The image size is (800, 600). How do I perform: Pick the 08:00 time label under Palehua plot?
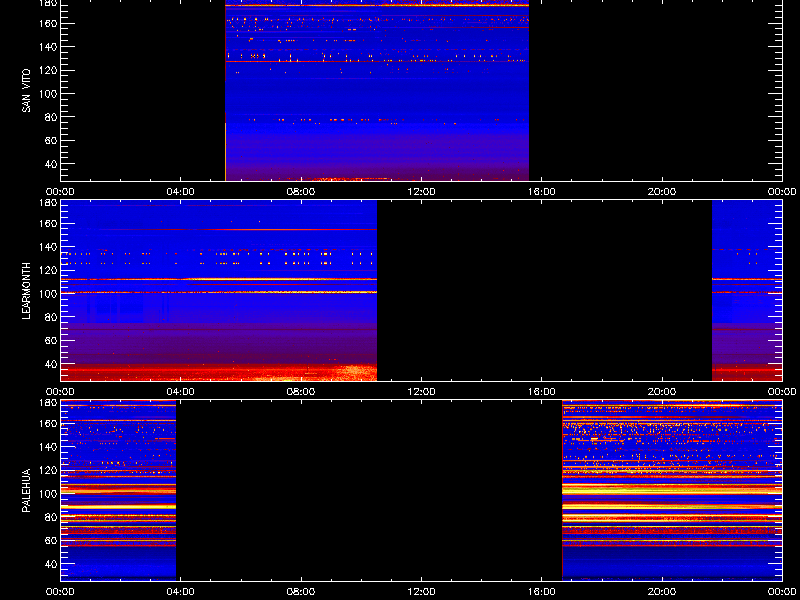[301, 592]
